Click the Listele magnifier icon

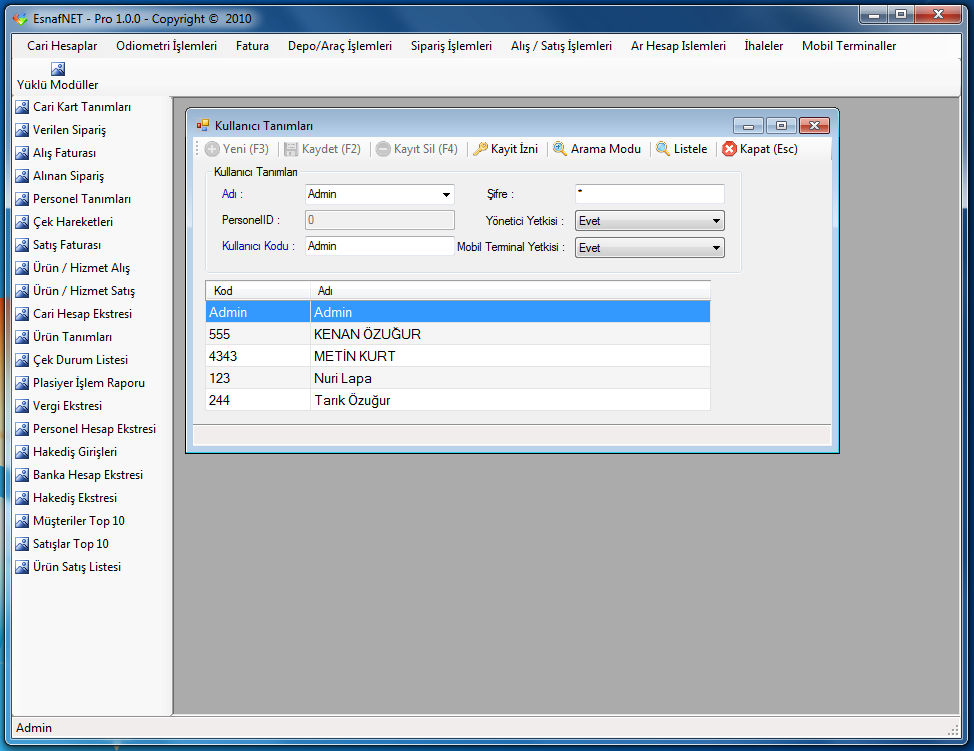click(663, 149)
